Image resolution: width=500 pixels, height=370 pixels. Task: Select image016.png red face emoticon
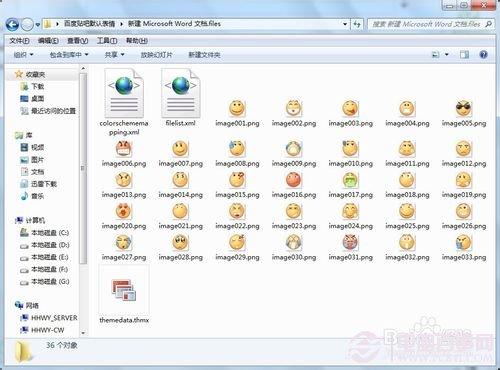[294, 180]
